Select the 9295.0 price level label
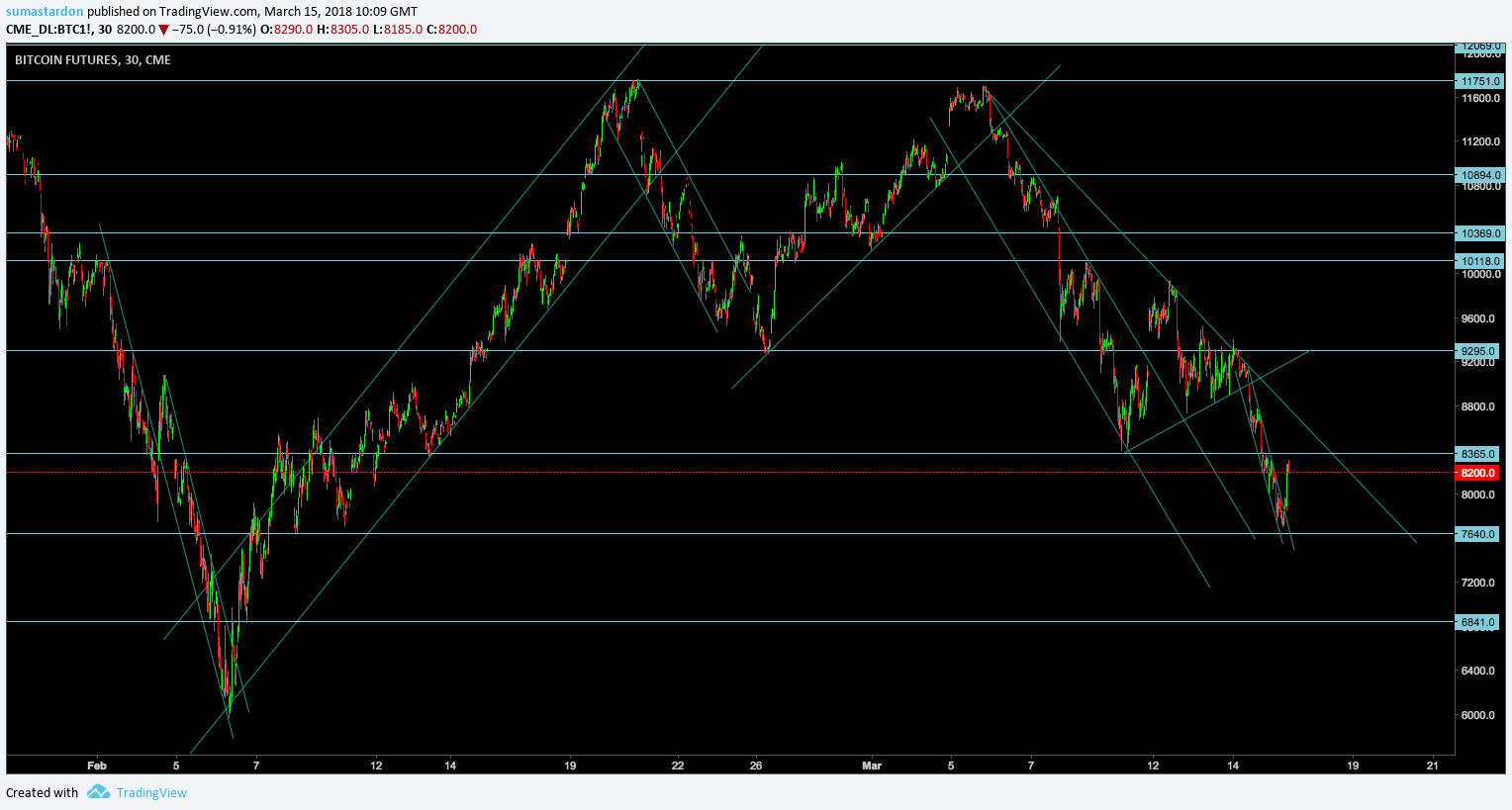Image resolution: width=1512 pixels, height=810 pixels. (x=1478, y=351)
